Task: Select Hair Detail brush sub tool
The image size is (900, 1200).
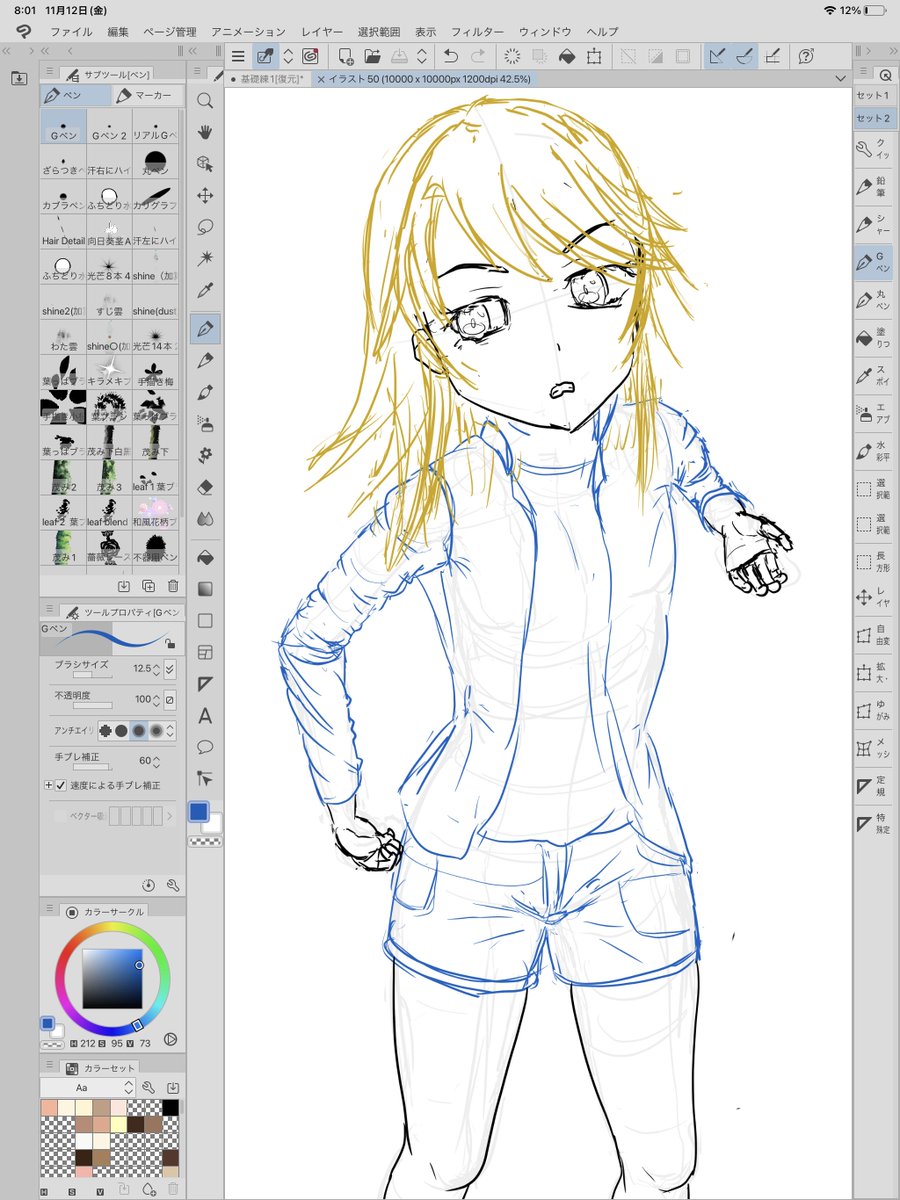Action: tap(64, 230)
